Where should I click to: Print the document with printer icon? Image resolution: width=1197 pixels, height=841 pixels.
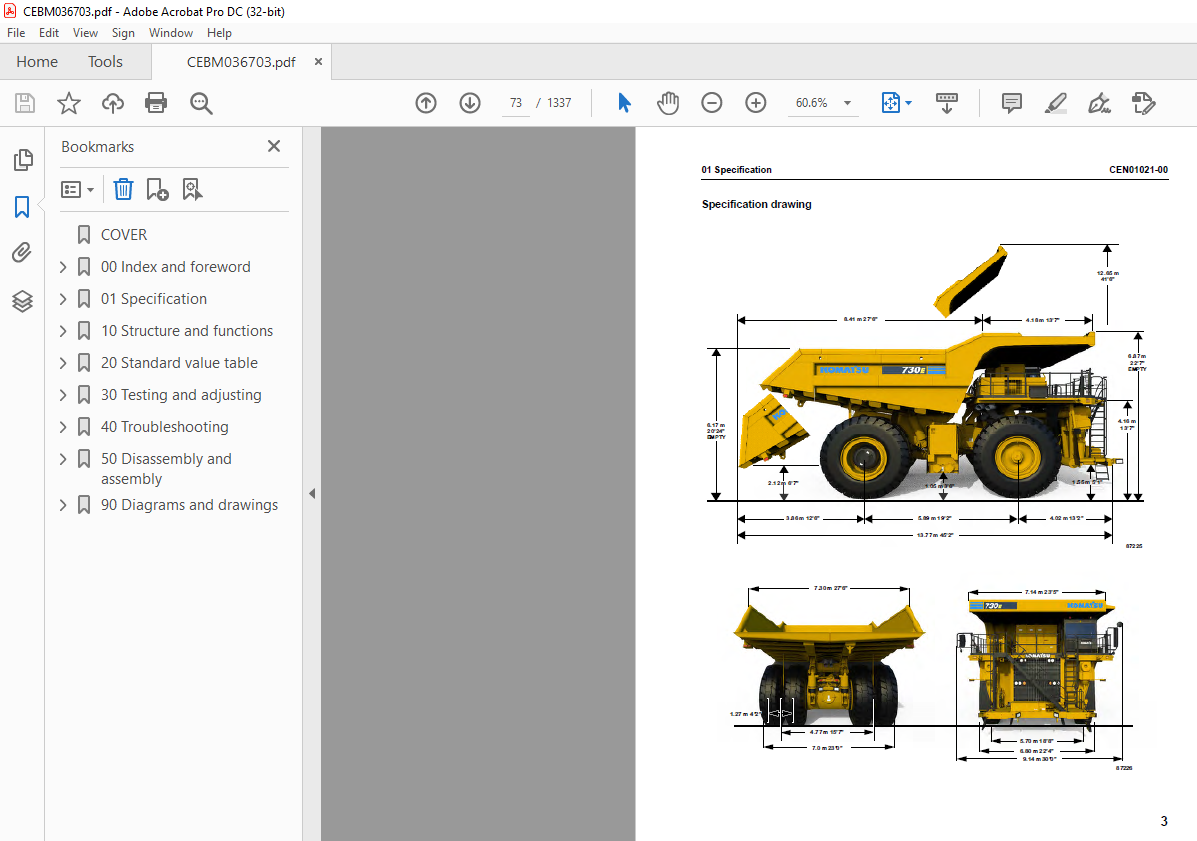pyautogui.click(x=156, y=103)
